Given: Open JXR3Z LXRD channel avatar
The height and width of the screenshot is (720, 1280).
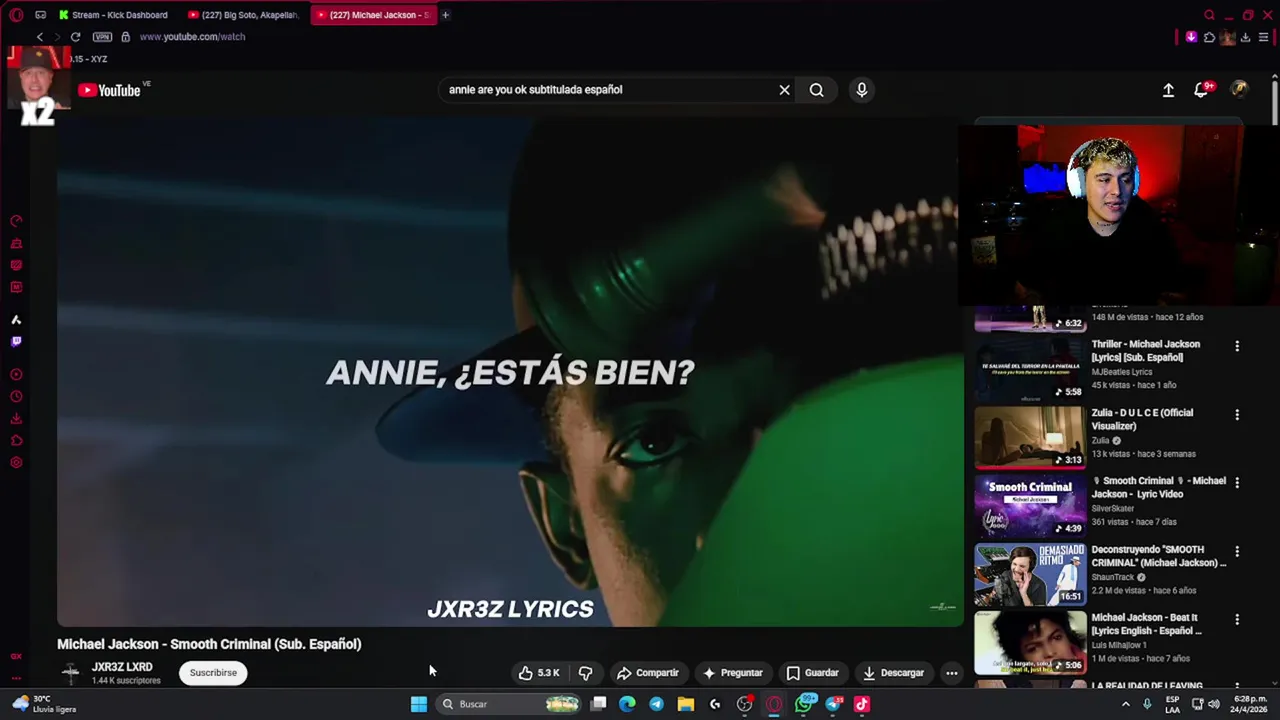Looking at the screenshot, I should coord(70,673).
